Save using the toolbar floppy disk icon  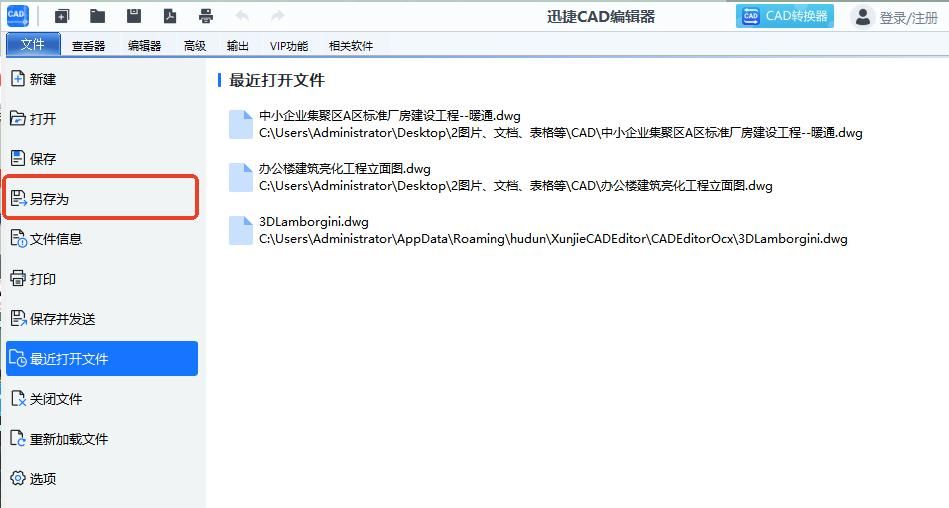click(134, 16)
